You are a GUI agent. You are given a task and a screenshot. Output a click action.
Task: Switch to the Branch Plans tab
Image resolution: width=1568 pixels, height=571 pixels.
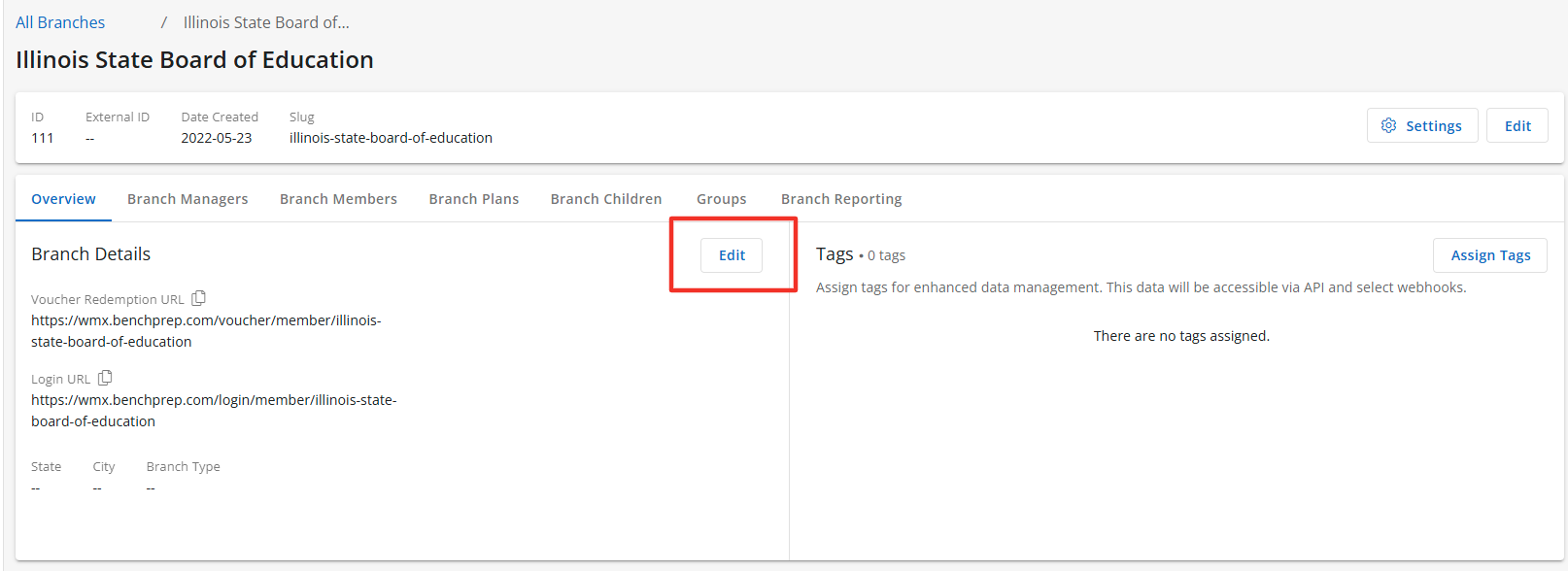pyautogui.click(x=474, y=199)
